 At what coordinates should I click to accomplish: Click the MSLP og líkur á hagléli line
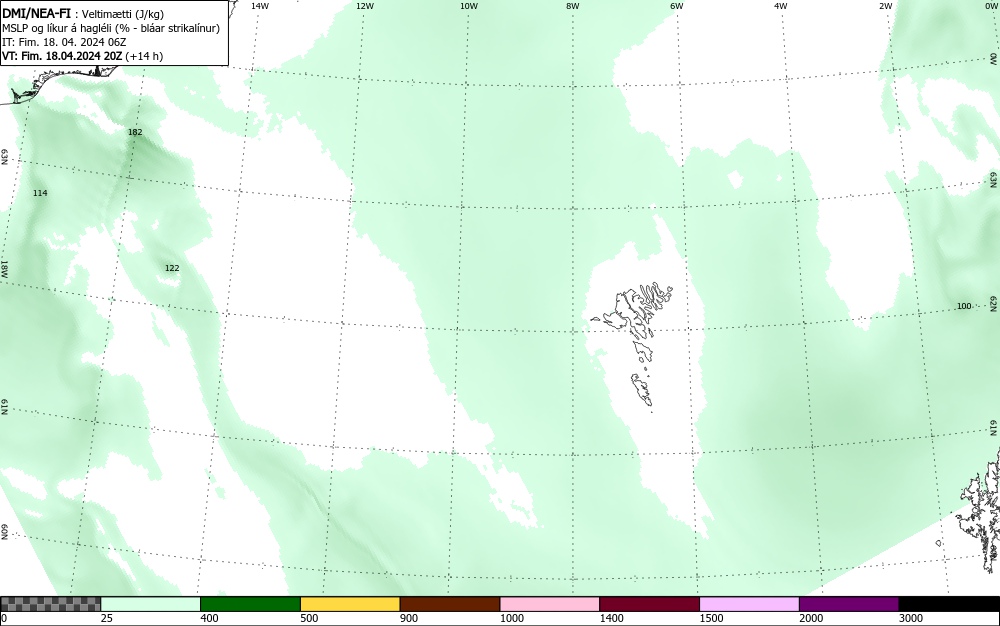pyautogui.click(x=111, y=28)
